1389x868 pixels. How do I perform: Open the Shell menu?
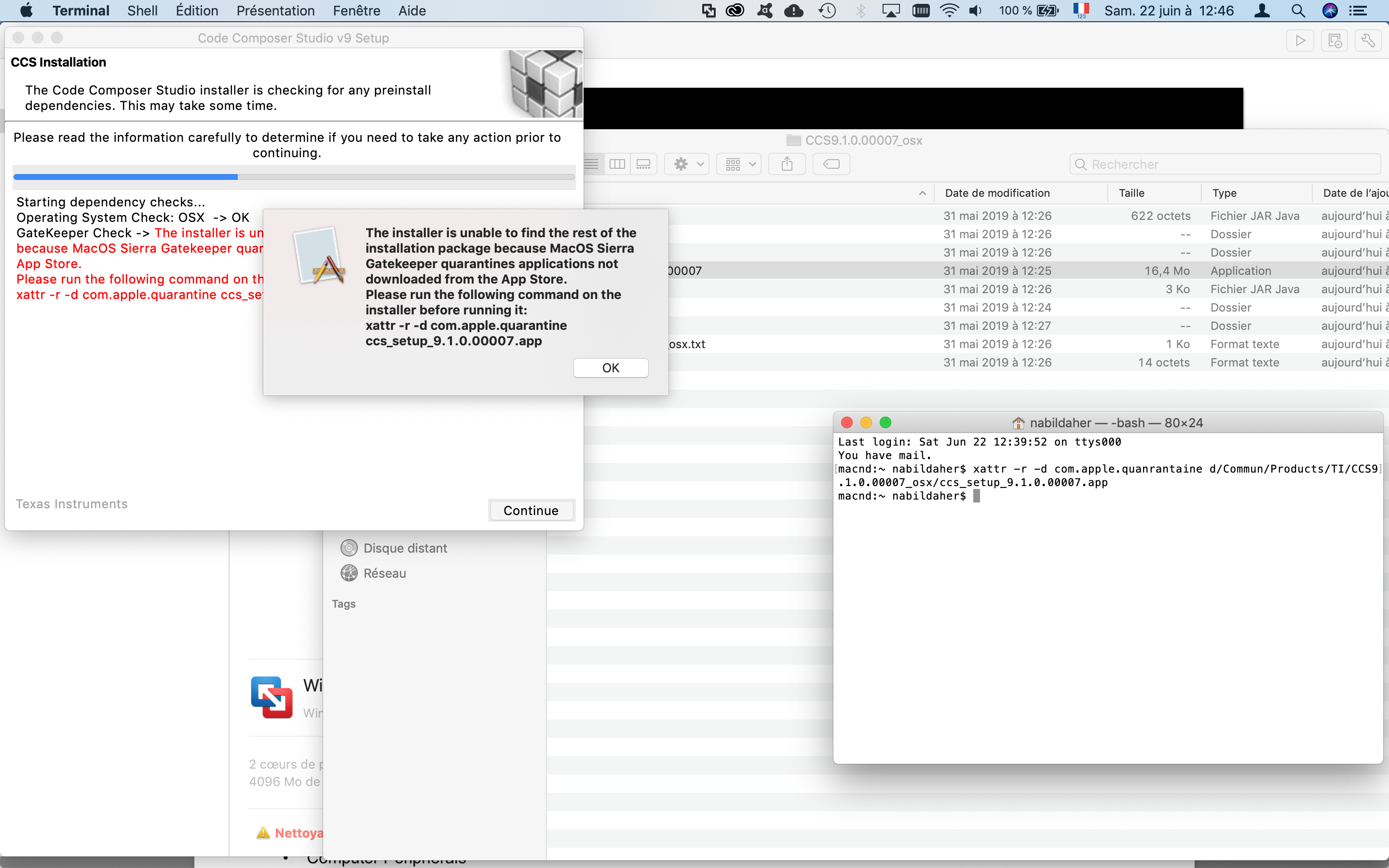142,10
